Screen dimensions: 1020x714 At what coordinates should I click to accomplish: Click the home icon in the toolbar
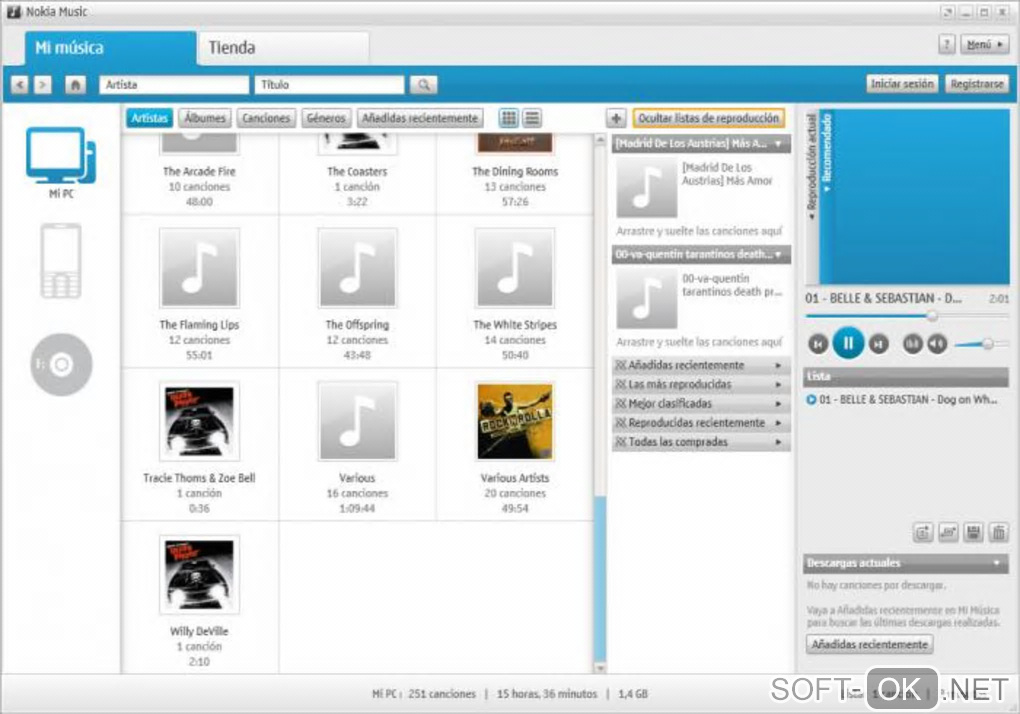[75, 85]
